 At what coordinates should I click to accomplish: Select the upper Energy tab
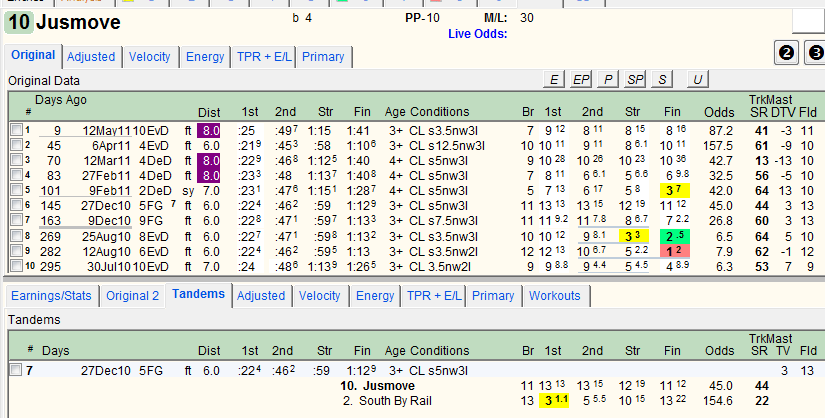pos(205,57)
